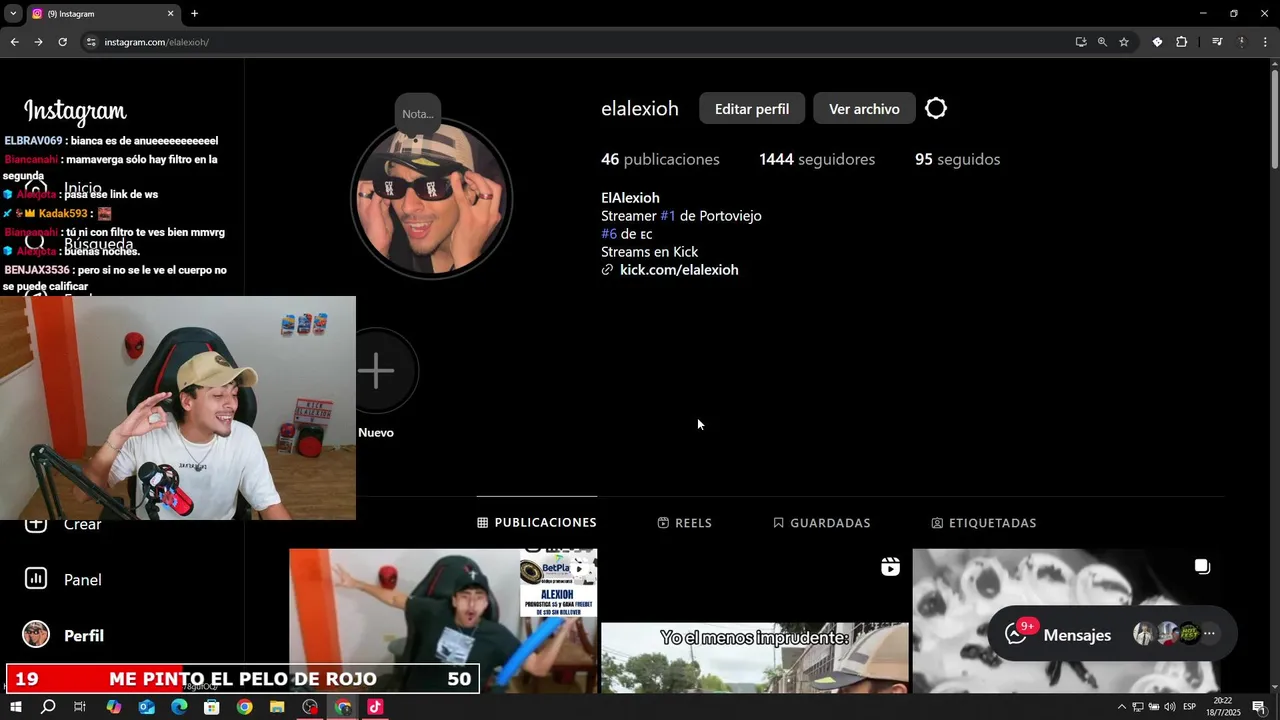The width and height of the screenshot is (1280, 720).
Task: Open the 1444 seguidores list
Action: pos(817,160)
